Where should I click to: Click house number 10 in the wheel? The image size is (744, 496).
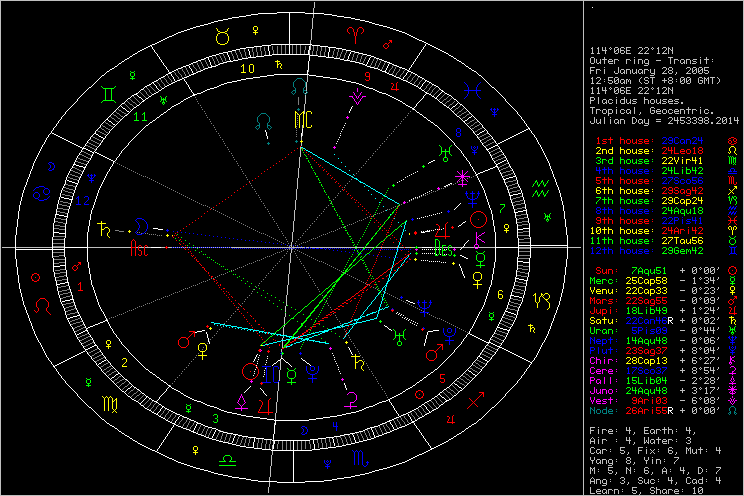[247, 70]
